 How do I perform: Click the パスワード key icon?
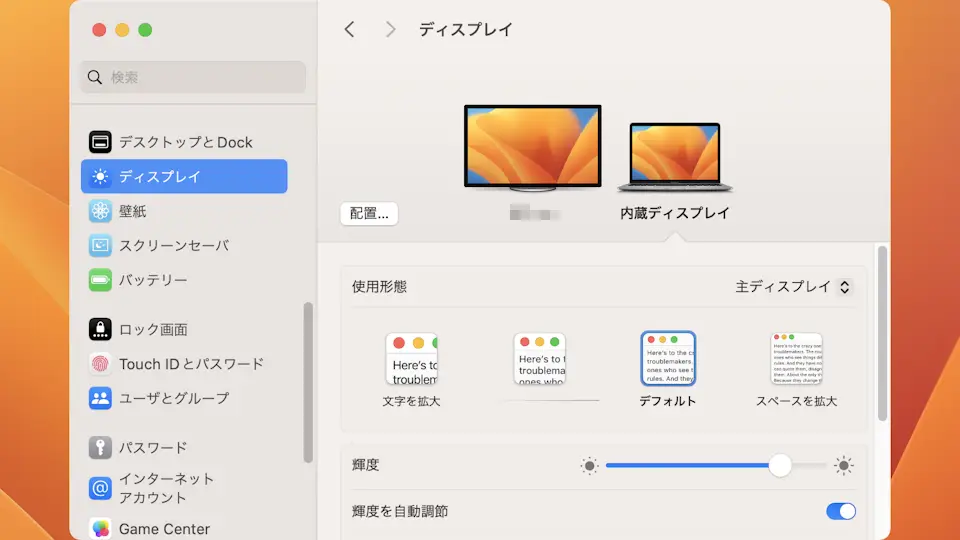click(x=100, y=447)
